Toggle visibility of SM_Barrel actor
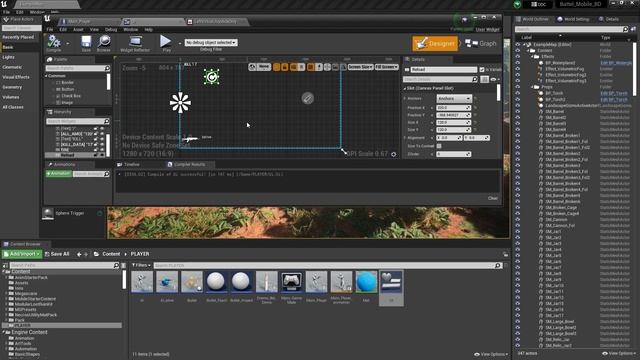 (518, 111)
